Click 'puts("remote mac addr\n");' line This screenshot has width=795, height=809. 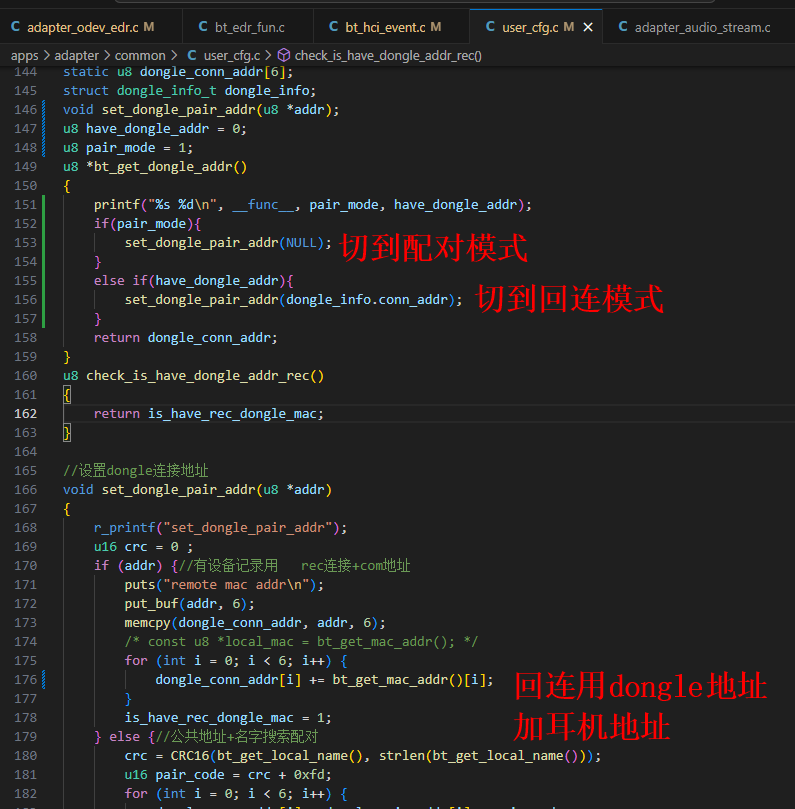224,585
